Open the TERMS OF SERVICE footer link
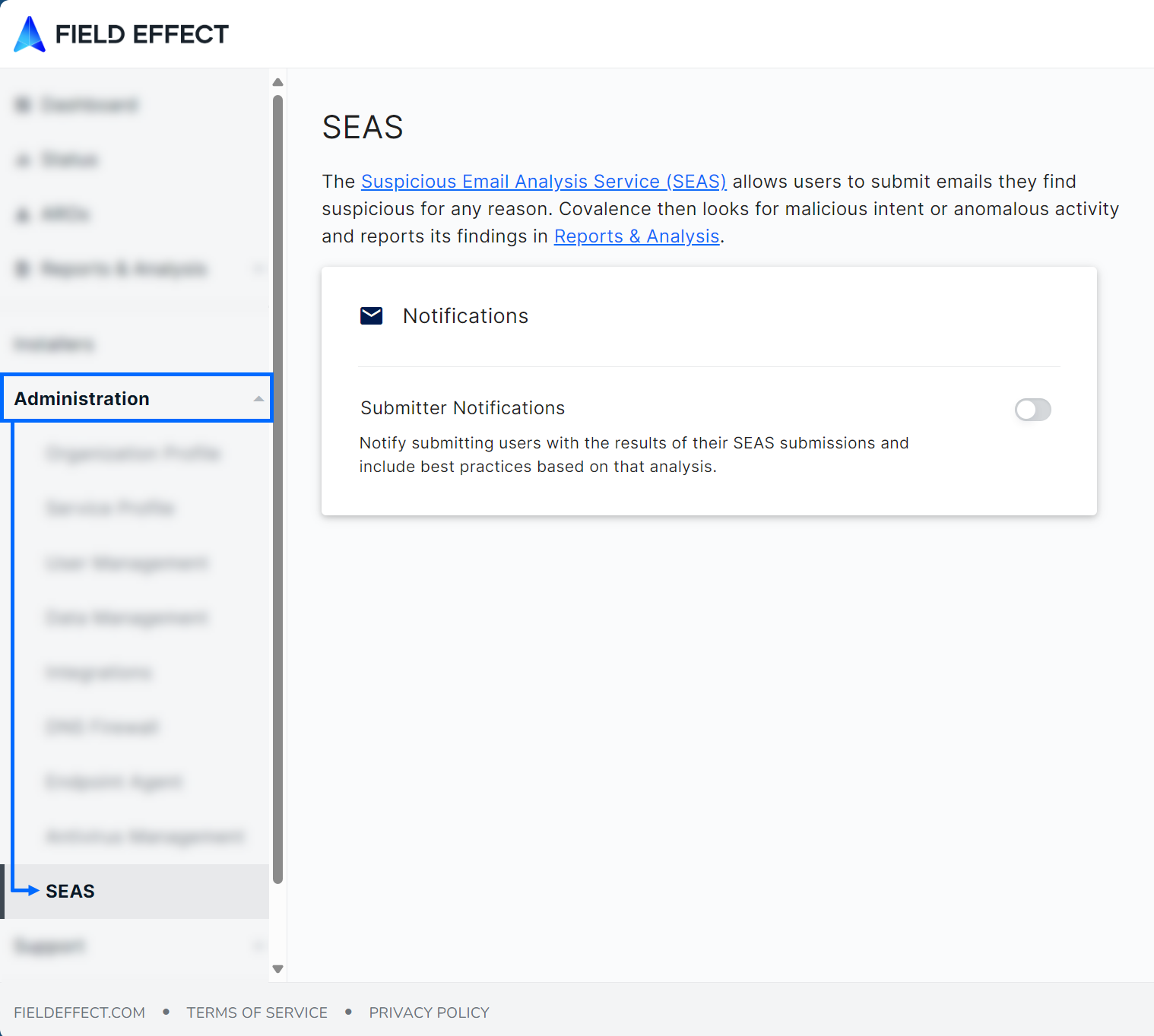This screenshot has height=1036, width=1154. (x=257, y=1012)
